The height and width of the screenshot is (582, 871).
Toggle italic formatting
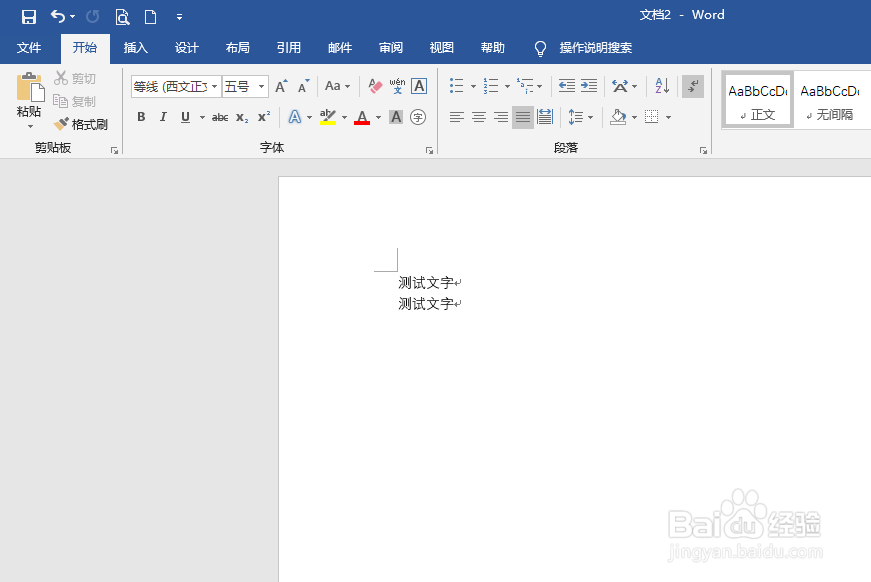[x=163, y=117]
